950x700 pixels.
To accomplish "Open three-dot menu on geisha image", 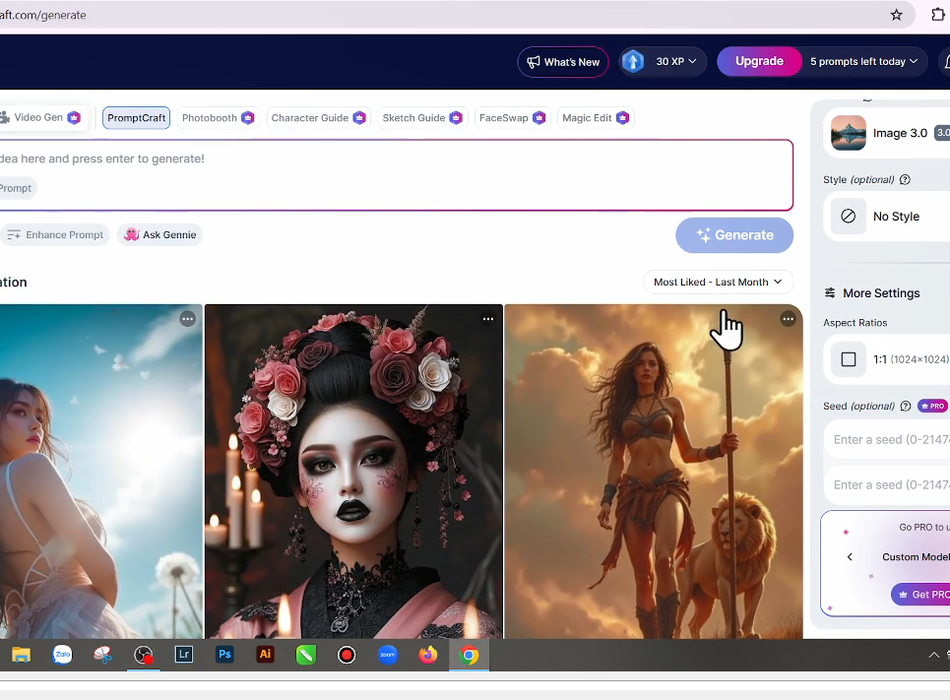I will 488,319.
